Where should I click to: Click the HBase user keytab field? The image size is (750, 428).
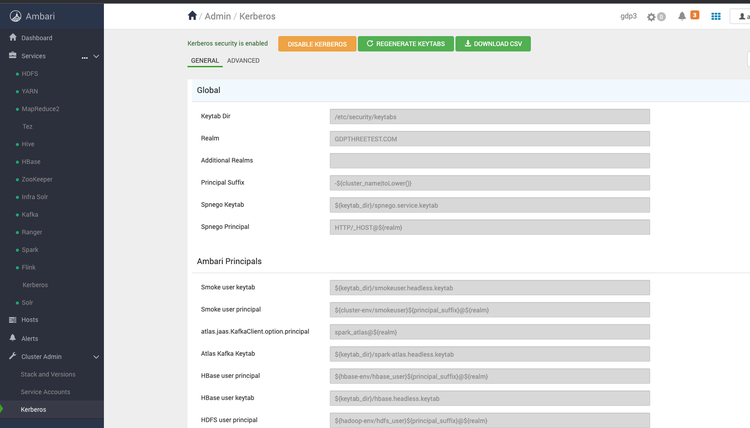pyautogui.click(x=490, y=398)
